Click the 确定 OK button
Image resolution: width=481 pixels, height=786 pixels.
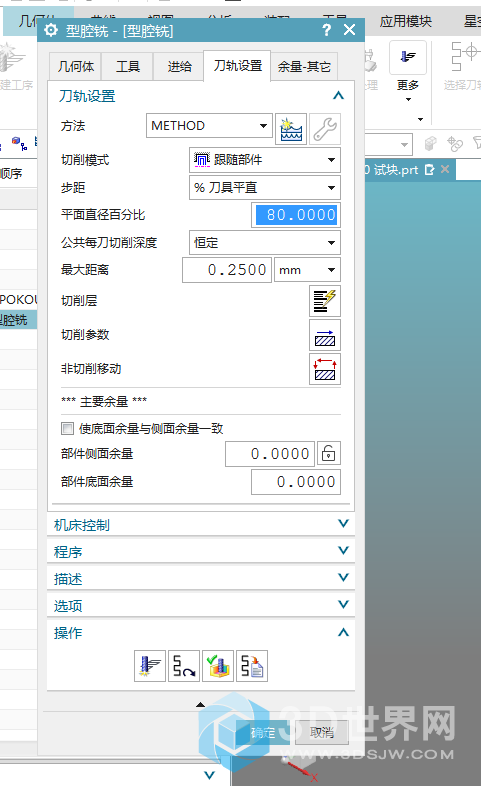(x=263, y=733)
